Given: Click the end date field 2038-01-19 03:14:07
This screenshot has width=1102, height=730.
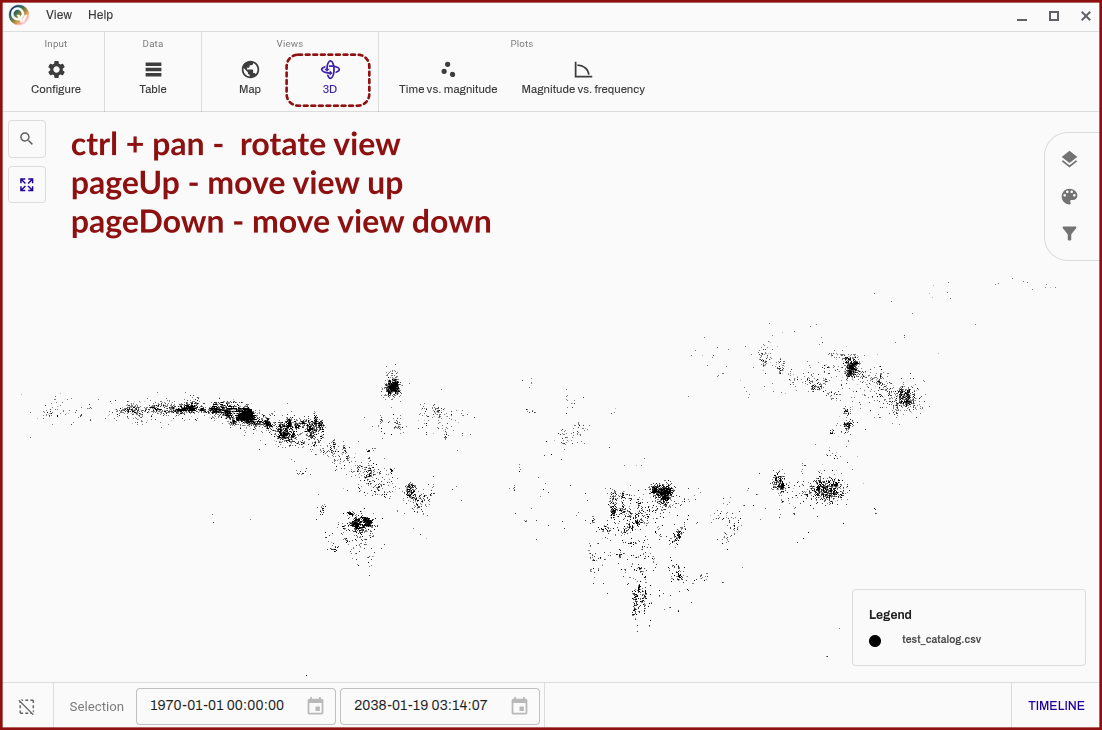Looking at the screenshot, I should [440, 706].
